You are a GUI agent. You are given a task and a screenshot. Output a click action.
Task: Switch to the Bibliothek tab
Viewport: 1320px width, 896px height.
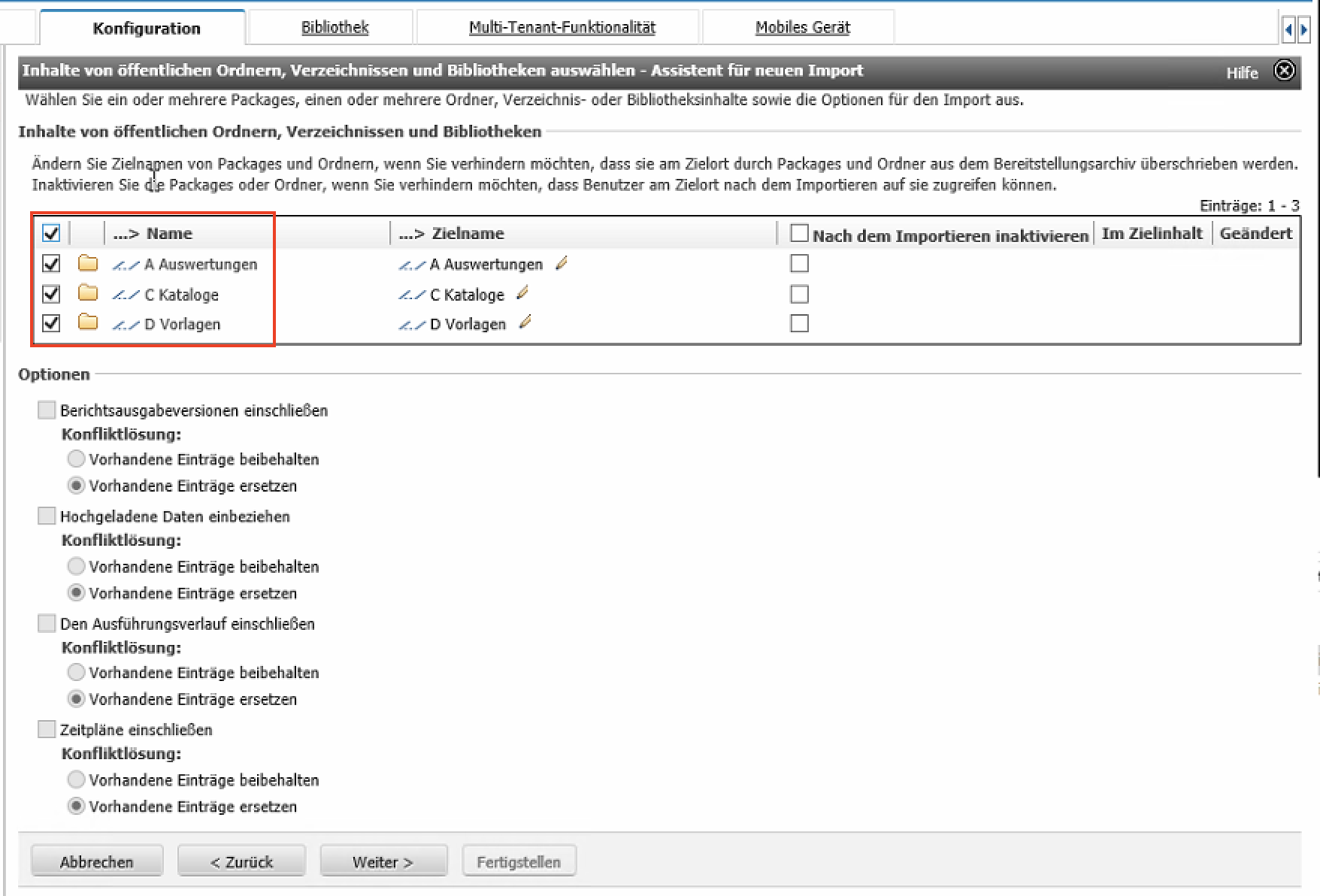coord(335,28)
